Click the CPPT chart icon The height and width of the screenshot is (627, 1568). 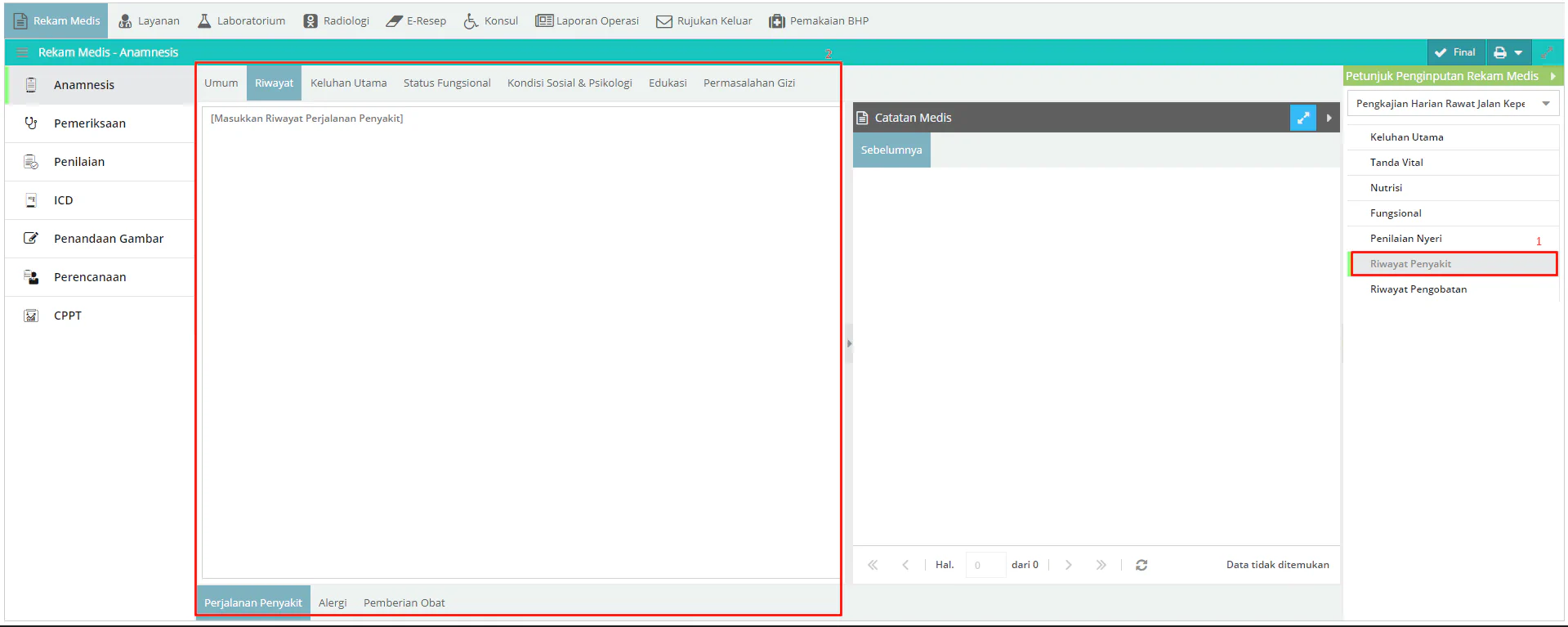(31, 316)
